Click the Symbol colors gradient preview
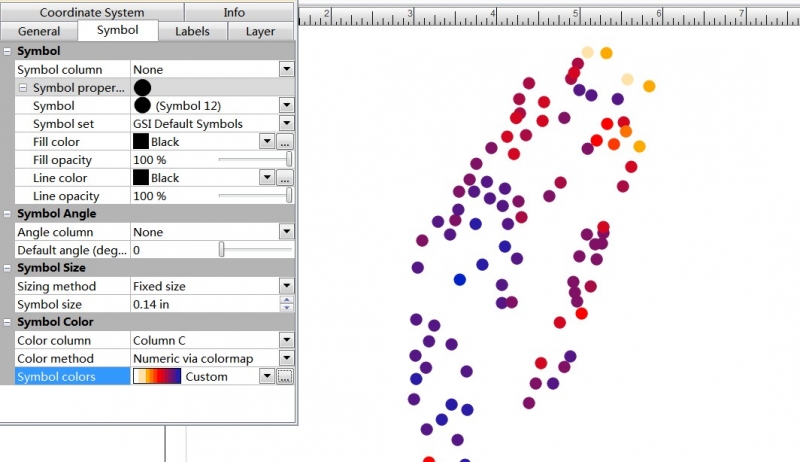The image size is (800, 462). 157,377
